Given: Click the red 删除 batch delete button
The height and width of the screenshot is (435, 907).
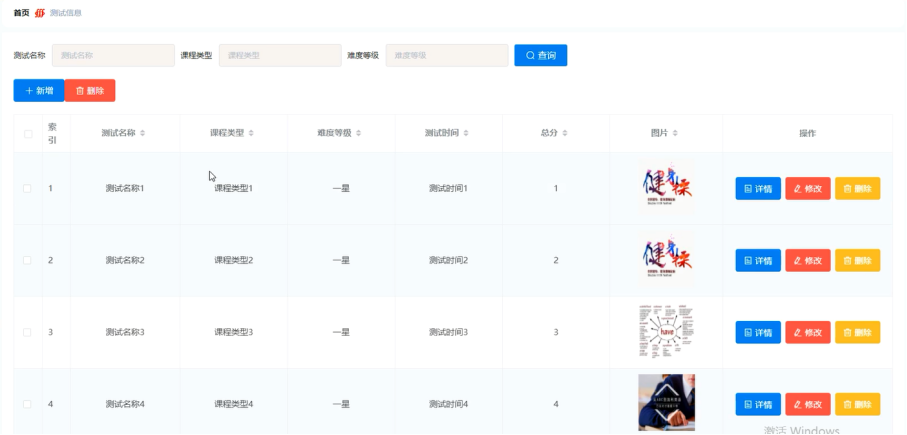Looking at the screenshot, I should (x=90, y=91).
